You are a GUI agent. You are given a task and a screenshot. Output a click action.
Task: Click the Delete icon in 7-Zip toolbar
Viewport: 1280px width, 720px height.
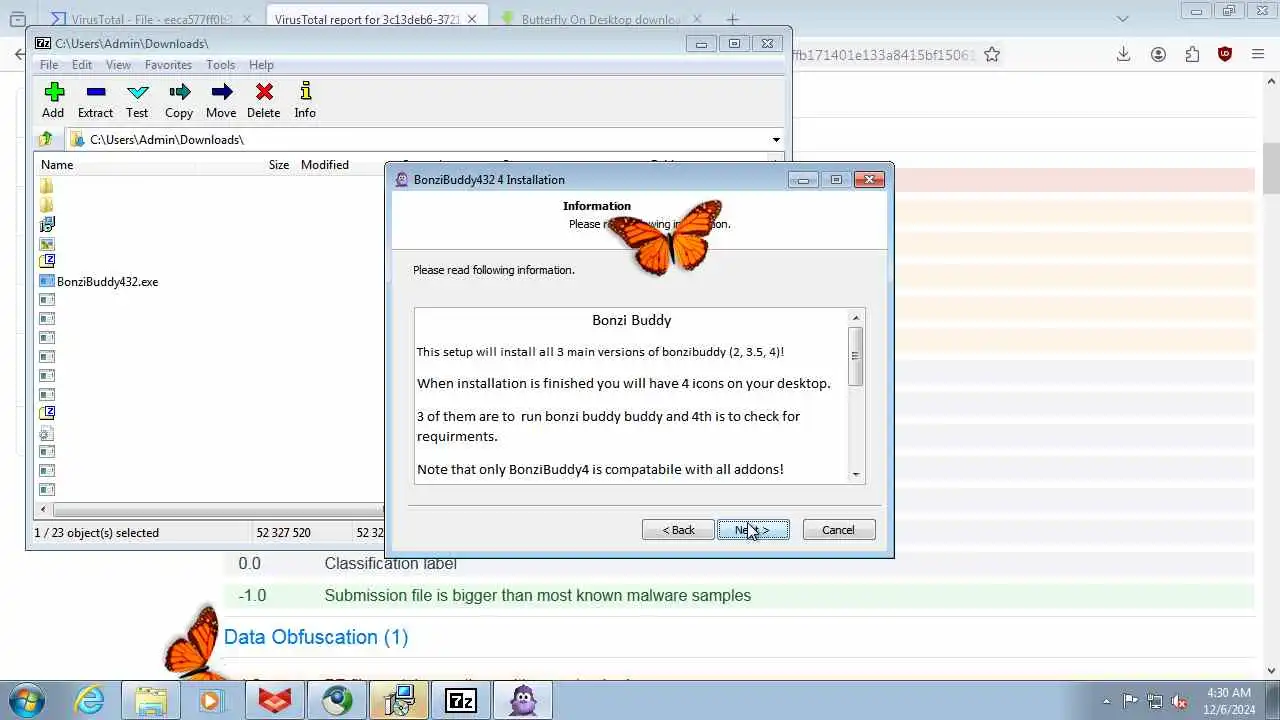coord(264,101)
